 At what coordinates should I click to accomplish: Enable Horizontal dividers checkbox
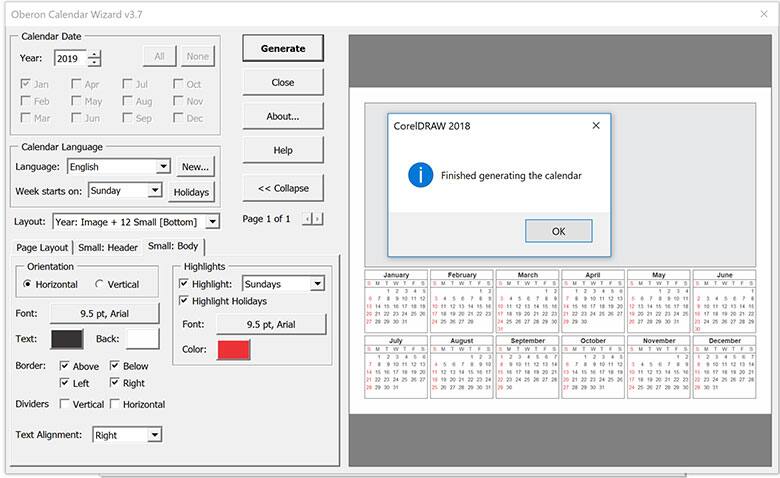(115, 404)
